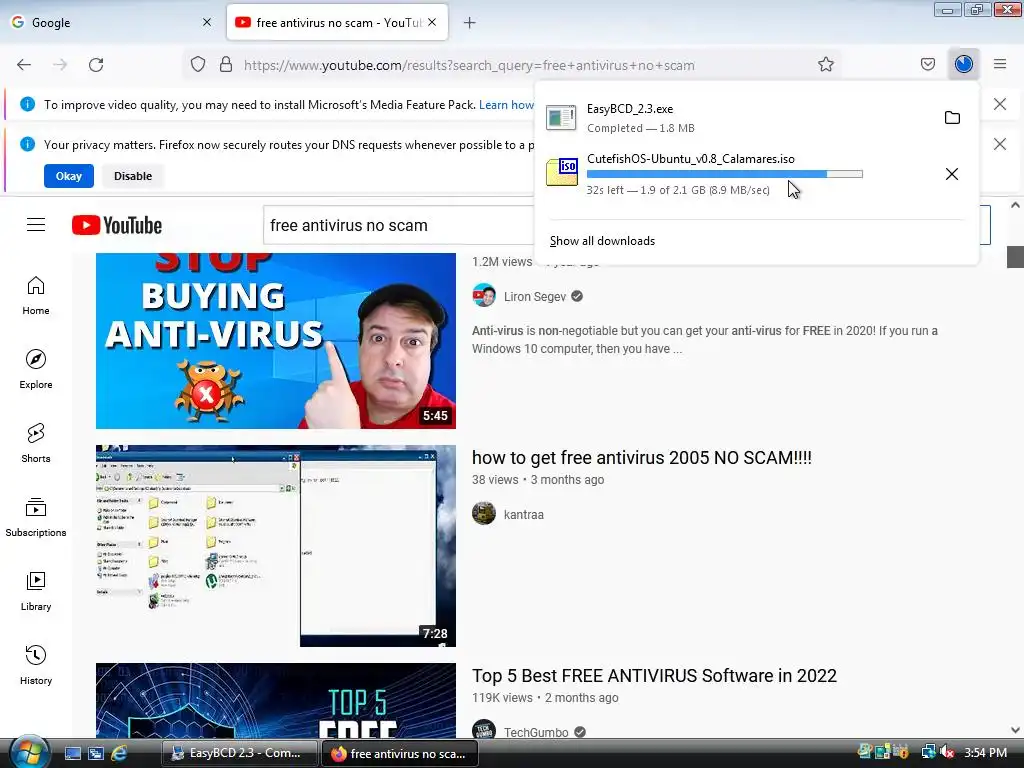Cancel the CutefishOS ISO download
This screenshot has height=768, width=1024.
pos(952,174)
